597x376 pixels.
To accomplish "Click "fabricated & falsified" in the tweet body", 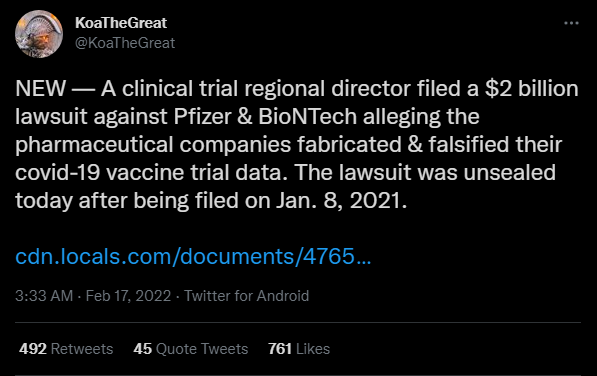I will pyautogui.click(x=403, y=145).
